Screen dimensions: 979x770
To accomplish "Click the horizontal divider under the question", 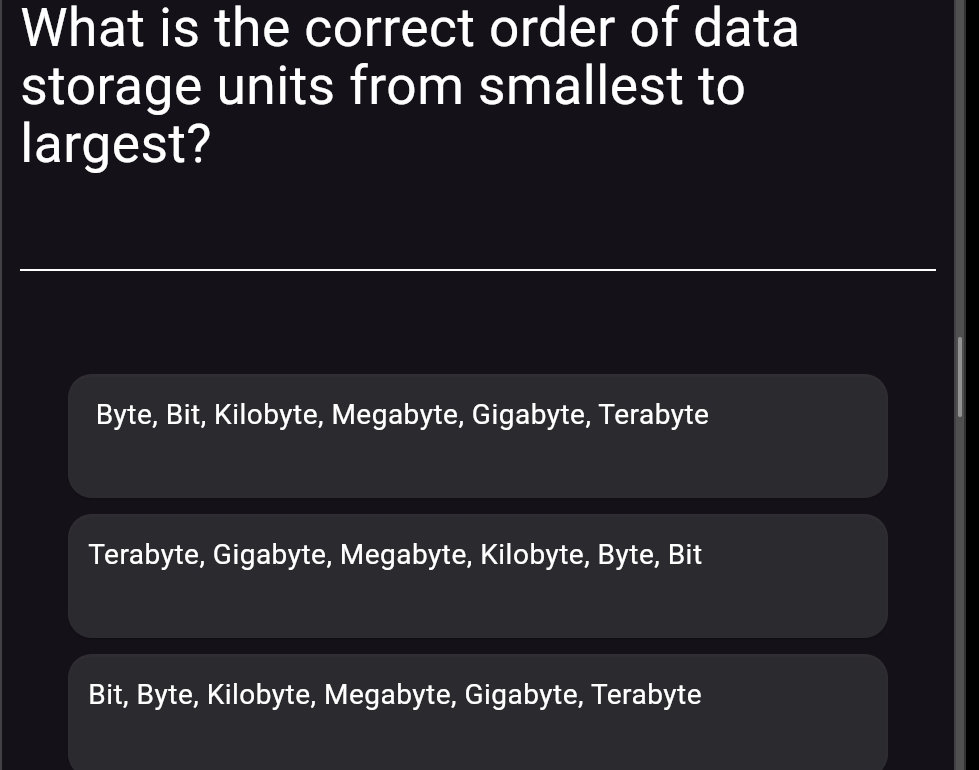I will pyautogui.click(x=478, y=268).
